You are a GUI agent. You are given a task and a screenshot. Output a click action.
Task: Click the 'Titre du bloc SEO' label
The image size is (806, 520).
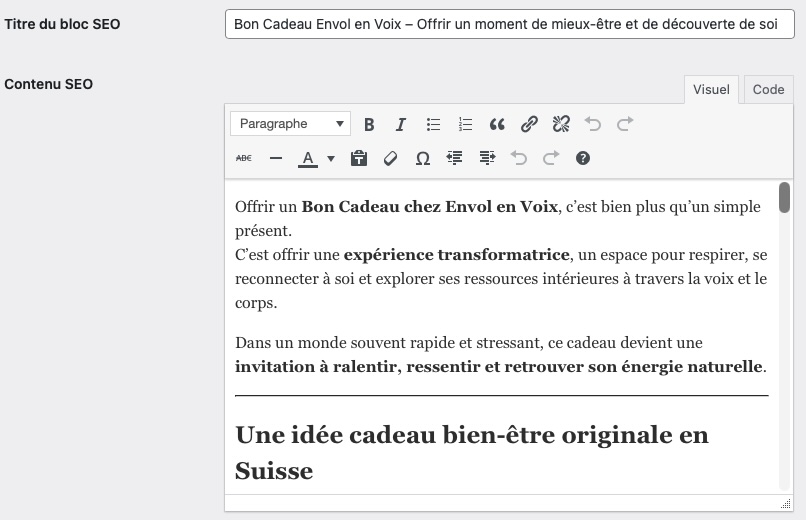point(62,24)
